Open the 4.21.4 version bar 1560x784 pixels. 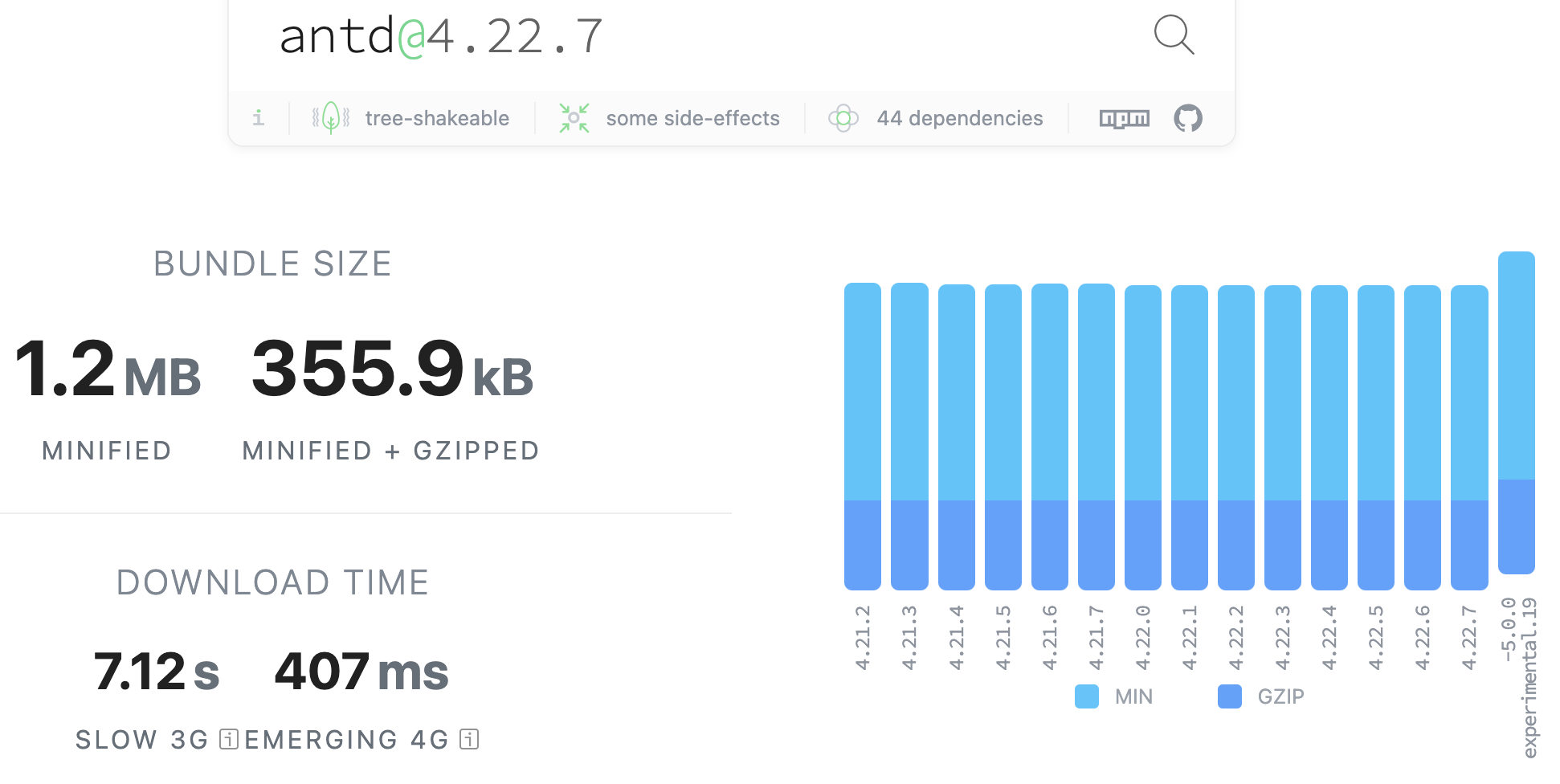(x=957, y=437)
